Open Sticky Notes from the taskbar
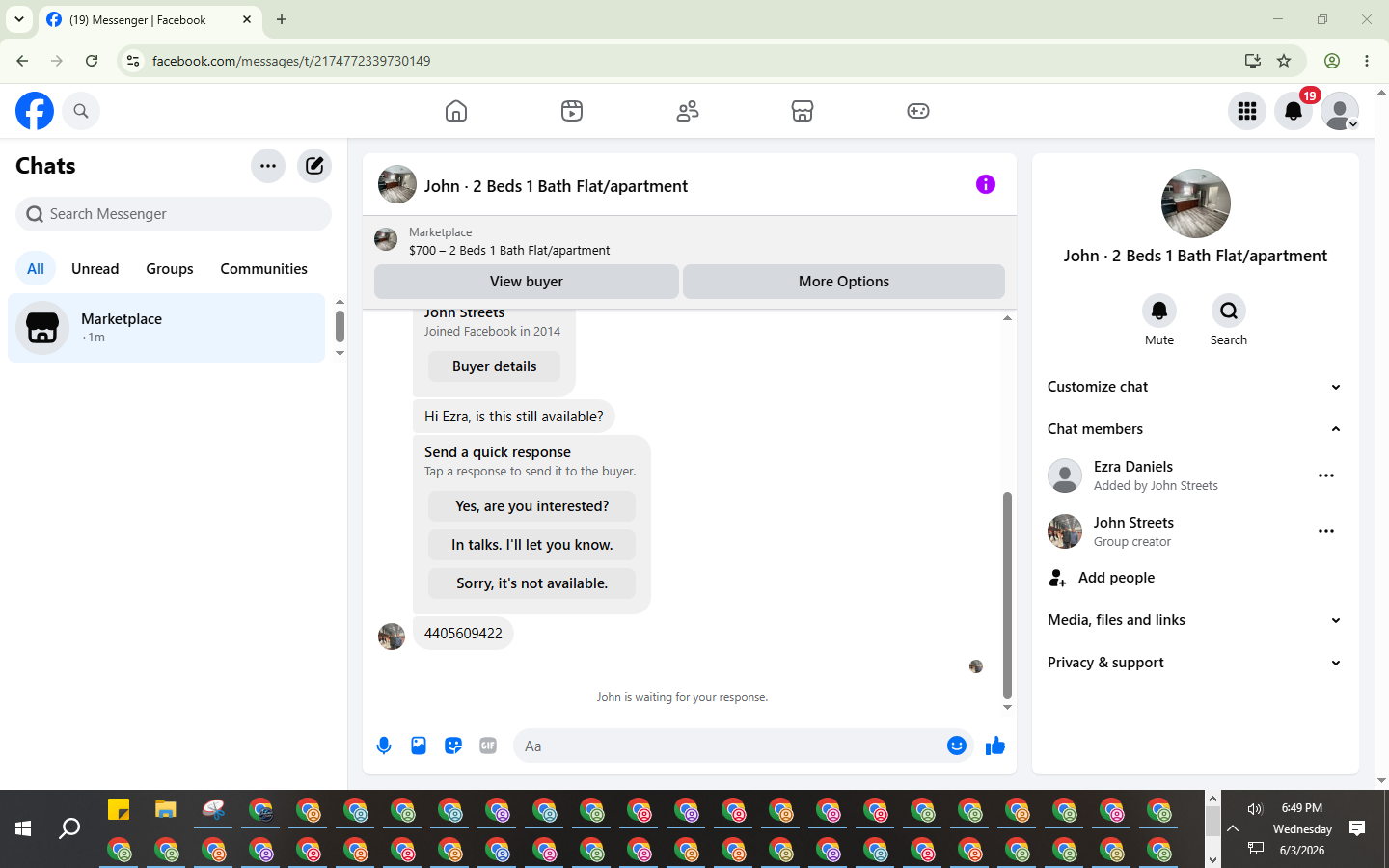The height and width of the screenshot is (868, 1389). coord(119,809)
